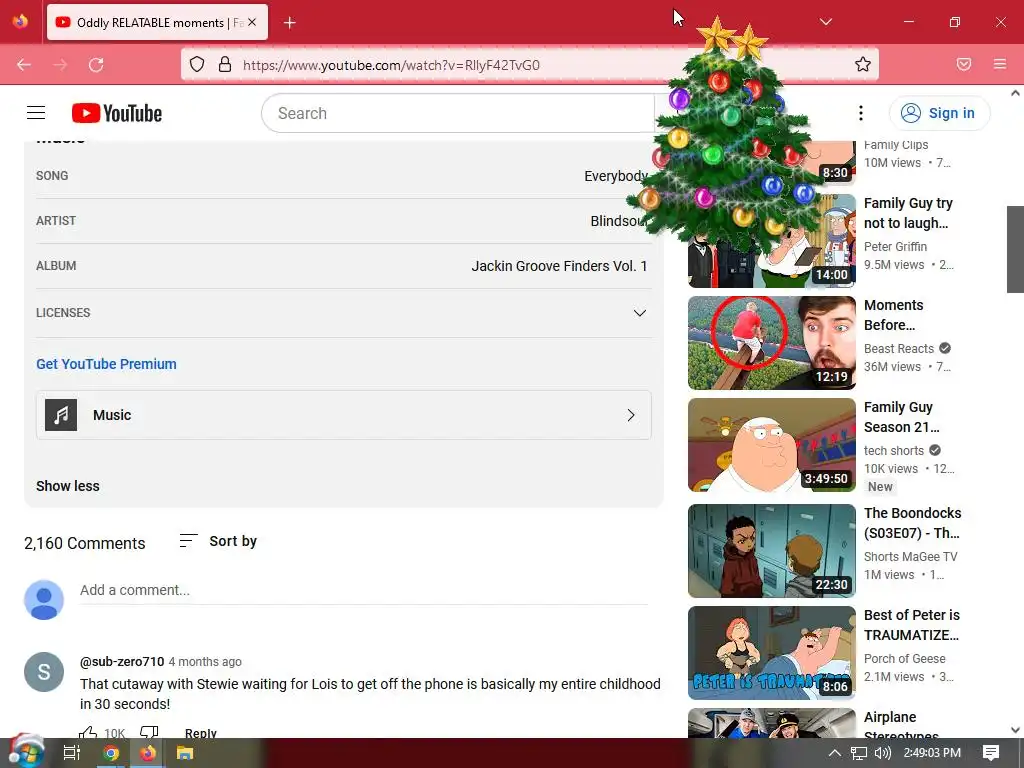Click the Firefox View icon at top-left
This screenshot has height=768, width=1024.
tap(20, 22)
